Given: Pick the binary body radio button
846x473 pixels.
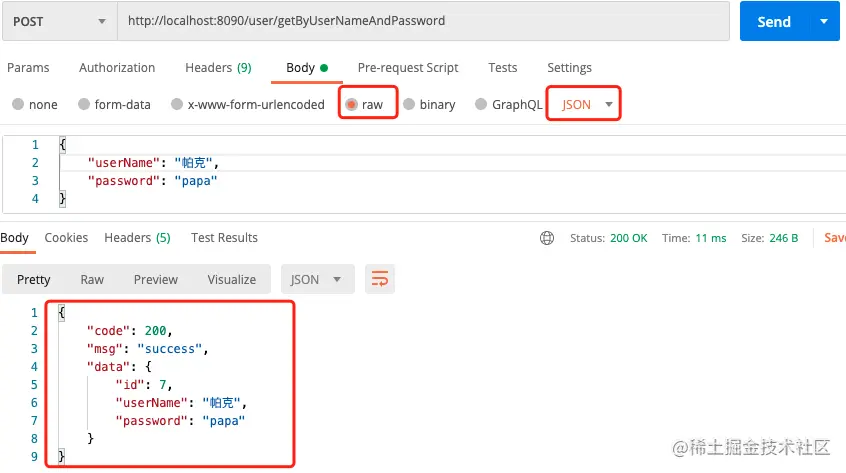Looking at the screenshot, I should click(409, 104).
